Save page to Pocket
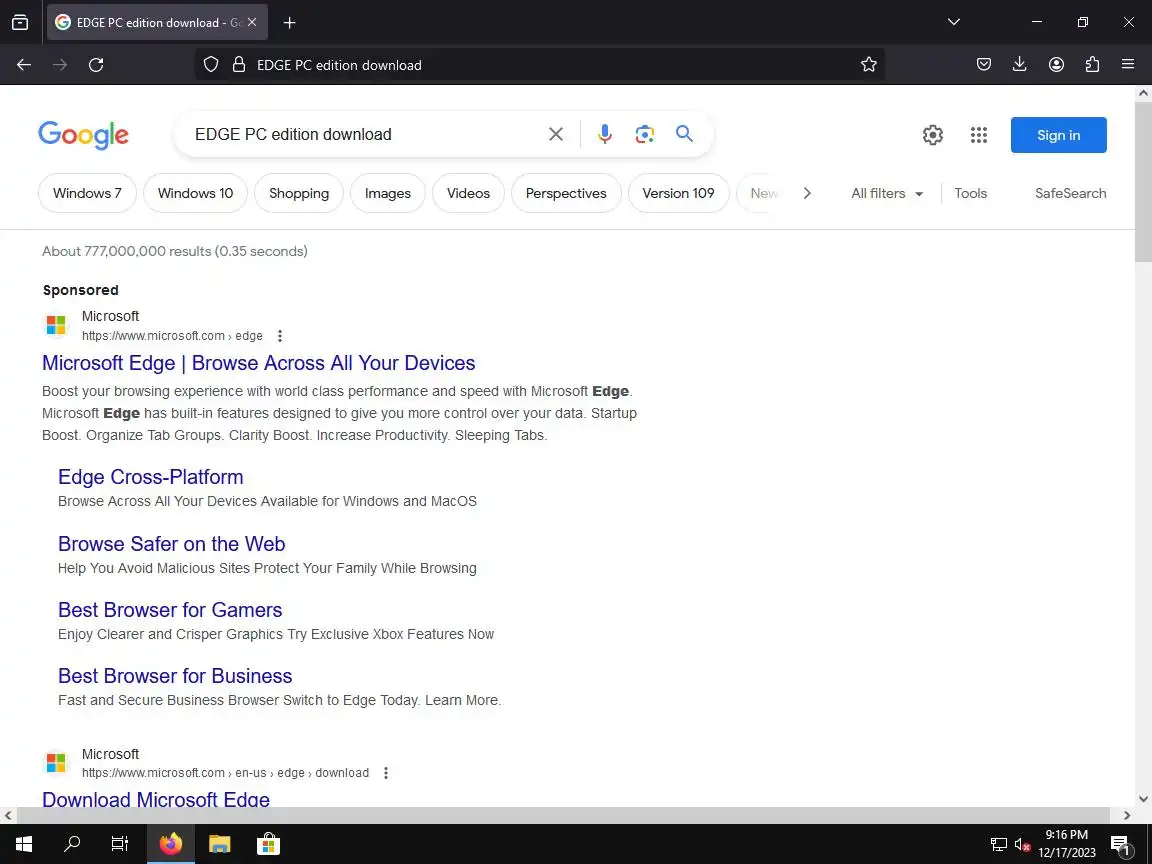Image resolution: width=1152 pixels, height=864 pixels. point(984,65)
